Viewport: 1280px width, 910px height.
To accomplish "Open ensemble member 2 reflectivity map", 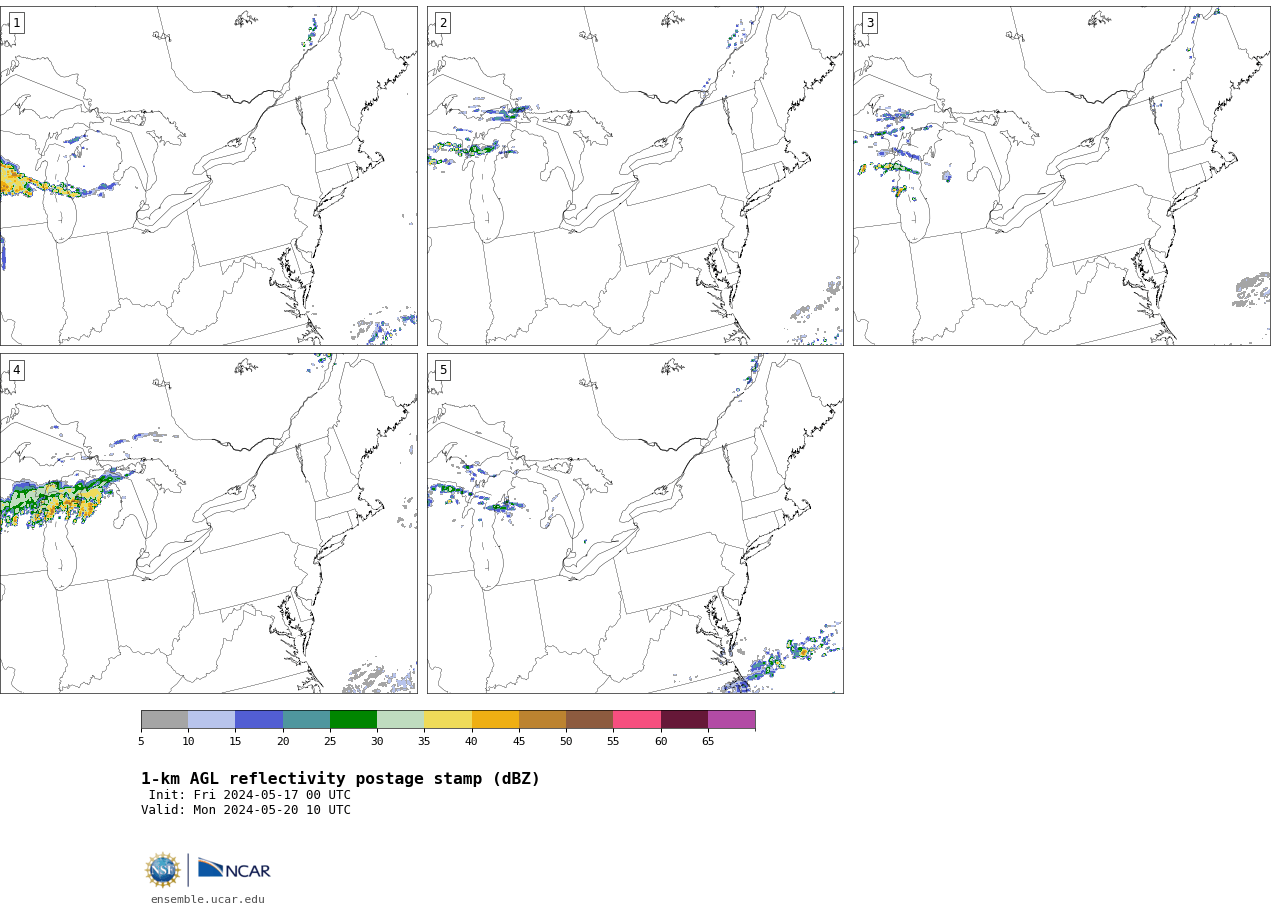I will [635, 176].
